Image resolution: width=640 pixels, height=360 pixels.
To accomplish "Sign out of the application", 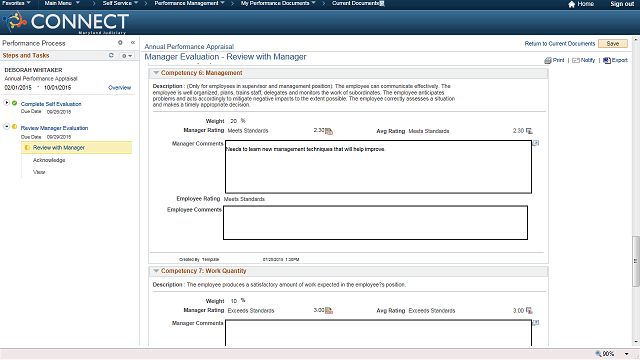I will (x=622, y=4).
